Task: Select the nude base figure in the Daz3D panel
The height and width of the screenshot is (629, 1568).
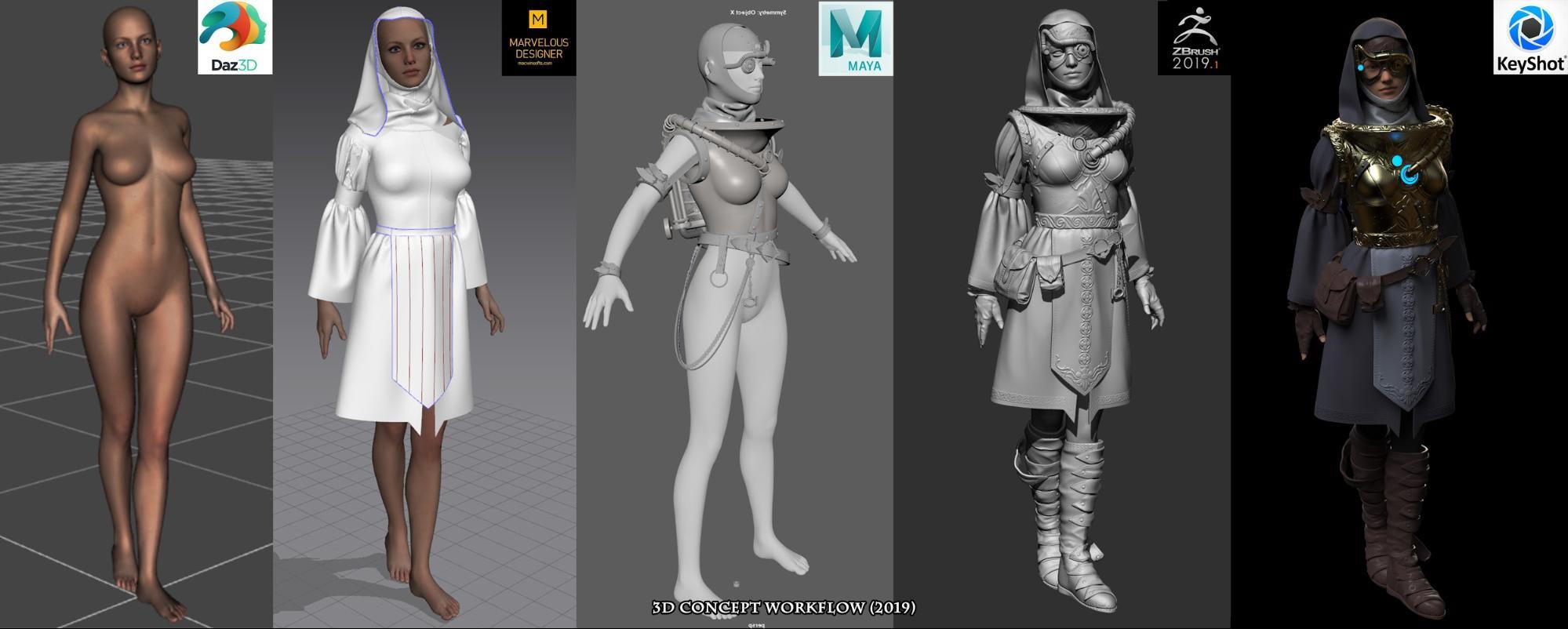Action: pos(138,314)
